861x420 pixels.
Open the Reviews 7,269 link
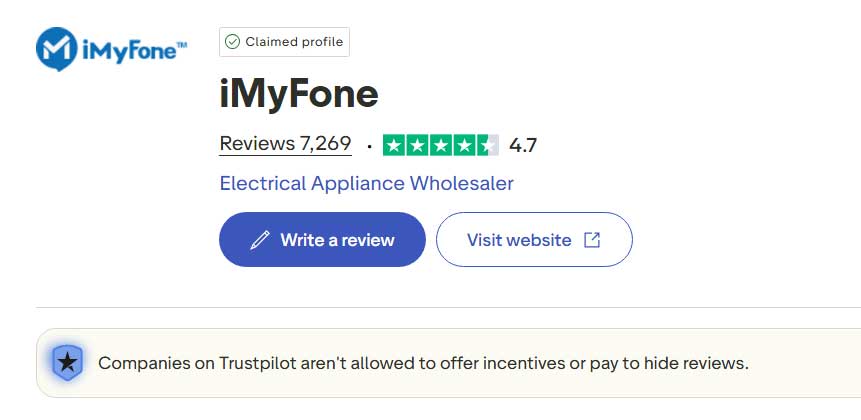pyautogui.click(x=285, y=144)
